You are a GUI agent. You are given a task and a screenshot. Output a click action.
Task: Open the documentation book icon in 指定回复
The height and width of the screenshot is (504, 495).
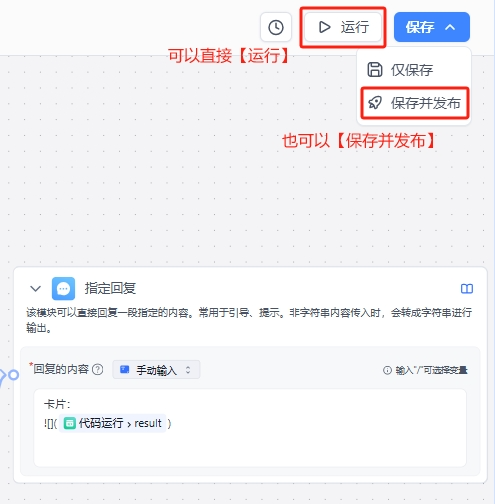(x=467, y=288)
